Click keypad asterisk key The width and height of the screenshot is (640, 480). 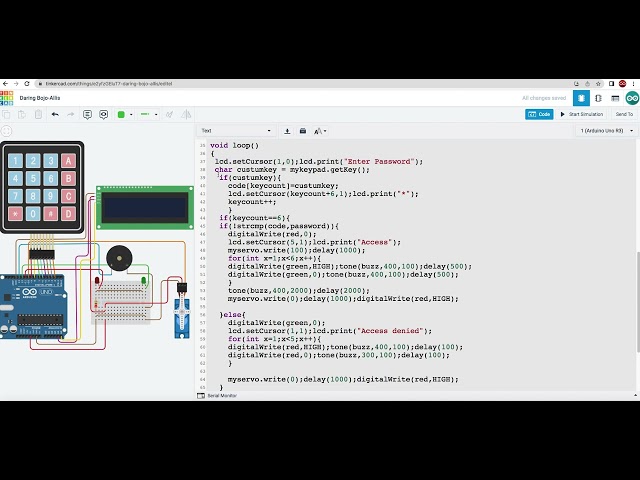tap(16, 213)
